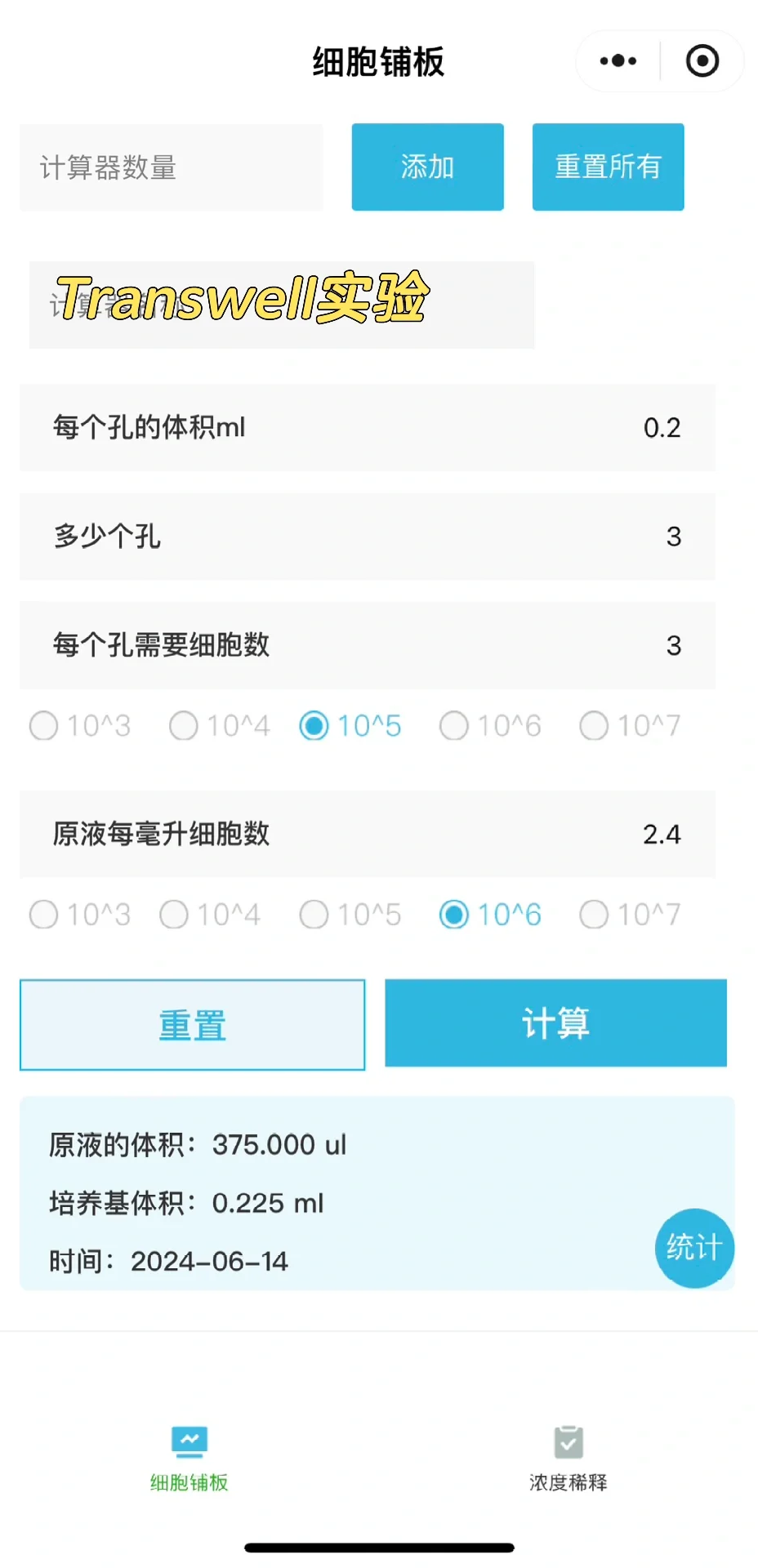Image resolution: width=758 pixels, height=1568 pixels.
Task: Click the 计算 button
Action: [x=555, y=1022]
